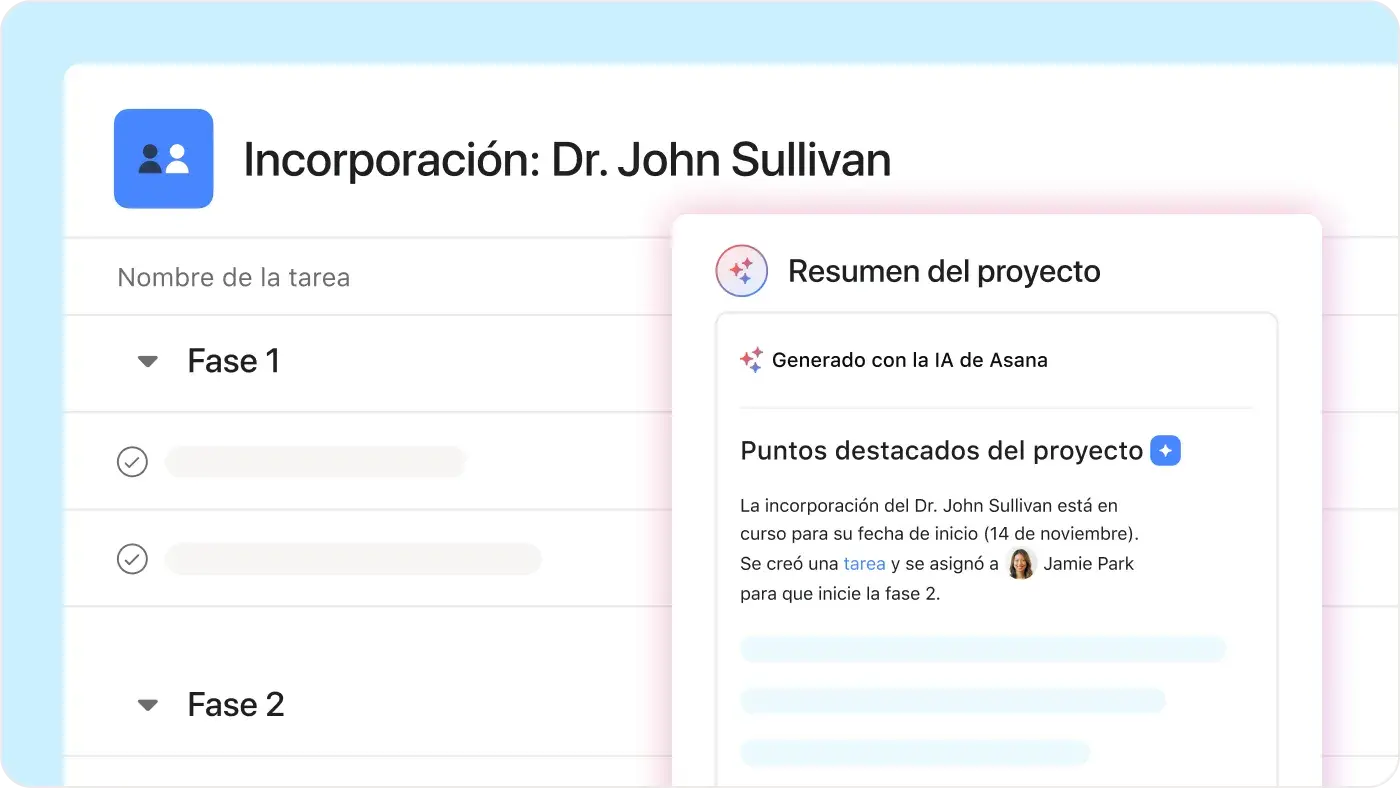
Task: Collapse the Fase 2 section
Action: tap(148, 705)
